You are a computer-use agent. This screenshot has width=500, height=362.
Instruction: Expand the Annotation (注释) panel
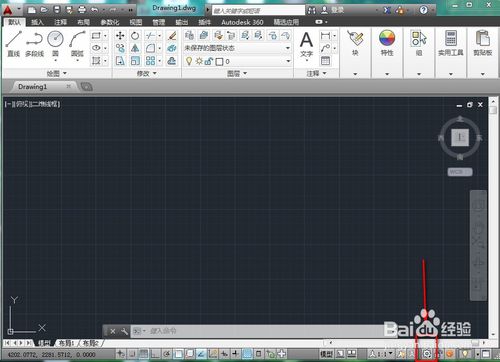[316, 73]
